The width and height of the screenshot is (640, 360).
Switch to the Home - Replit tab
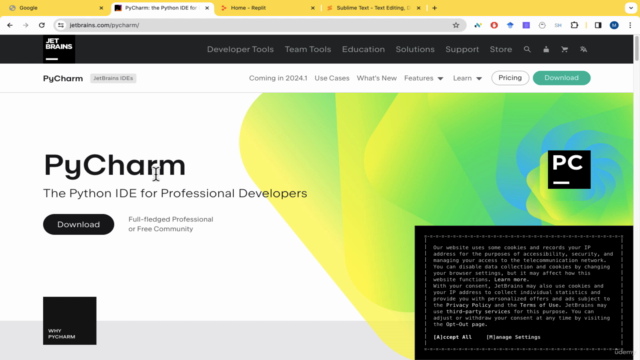(x=267, y=8)
